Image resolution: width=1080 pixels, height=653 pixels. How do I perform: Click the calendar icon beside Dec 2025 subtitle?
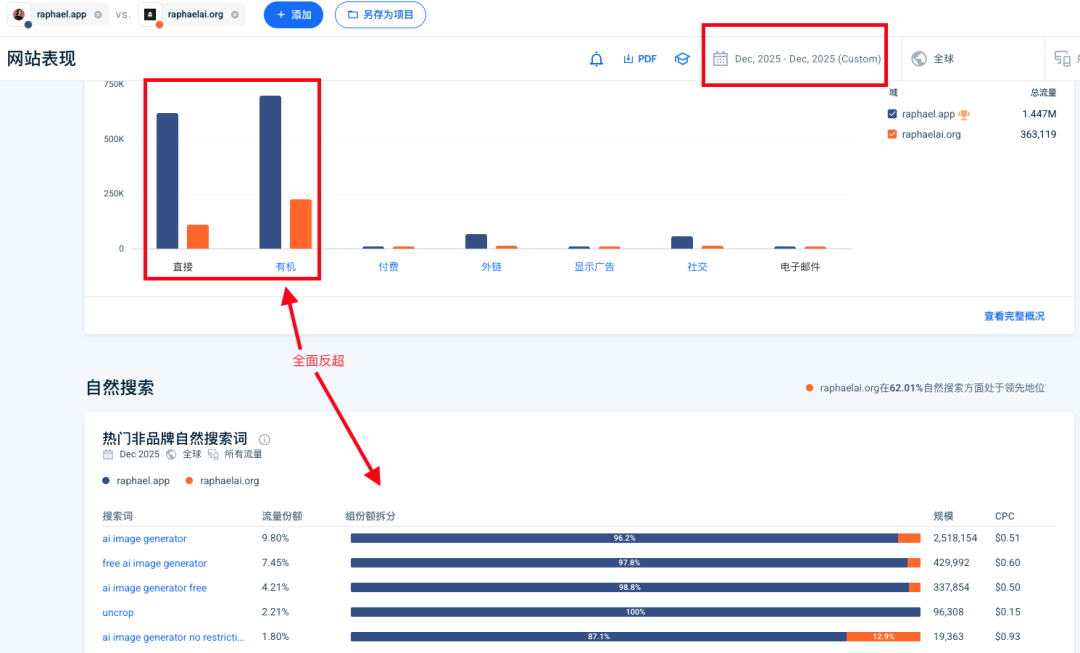point(108,455)
